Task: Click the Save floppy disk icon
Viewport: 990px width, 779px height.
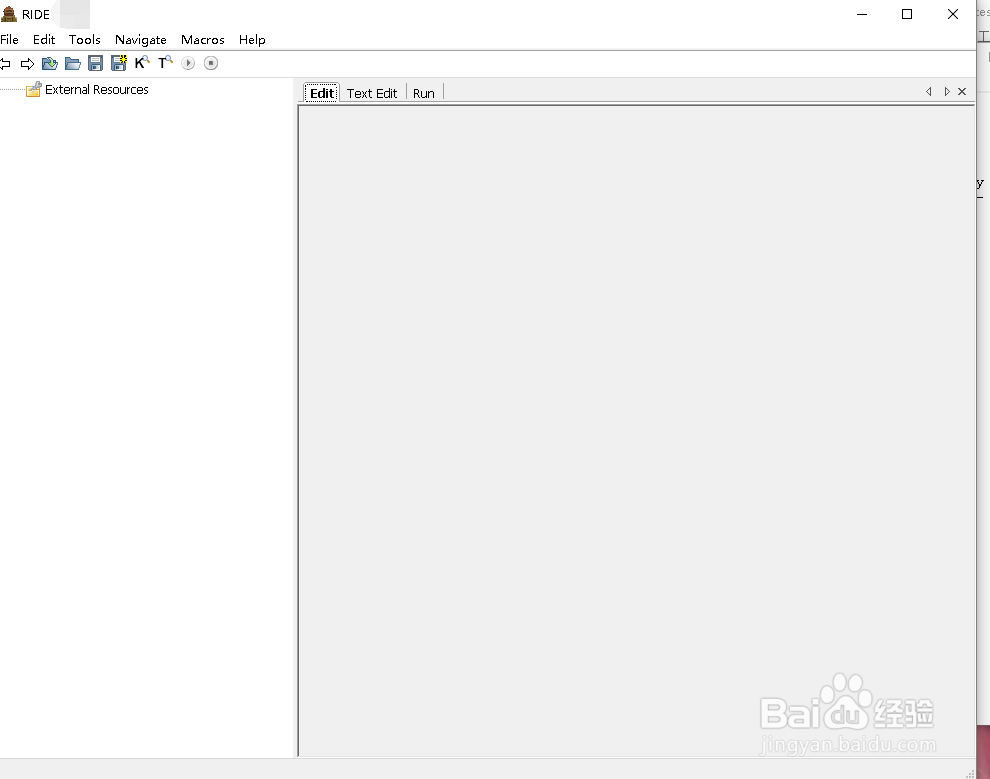Action: pos(95,63)
